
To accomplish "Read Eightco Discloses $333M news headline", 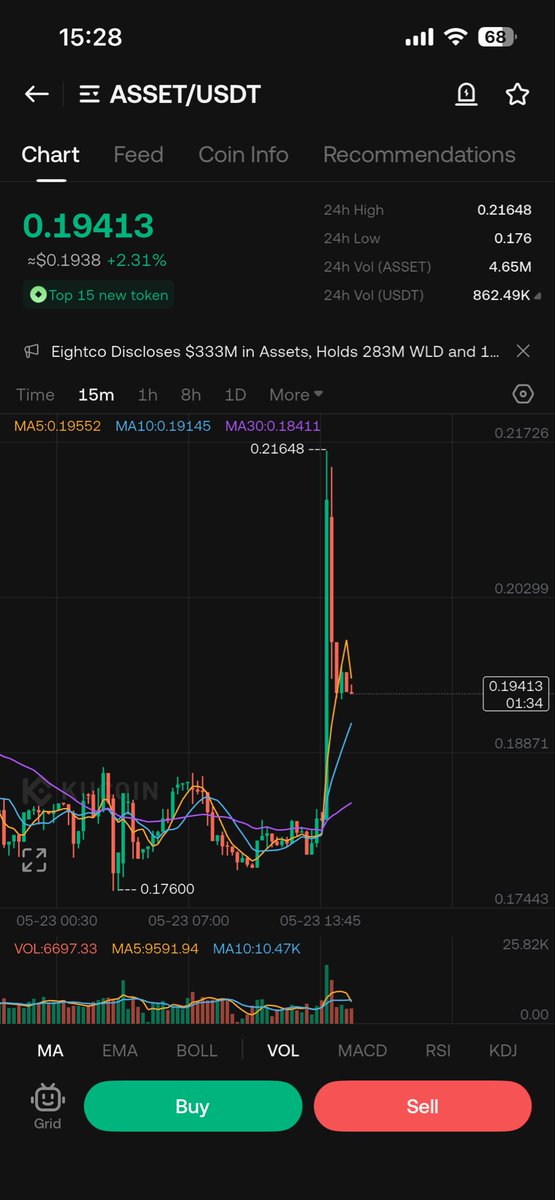I will coord(276,351).
